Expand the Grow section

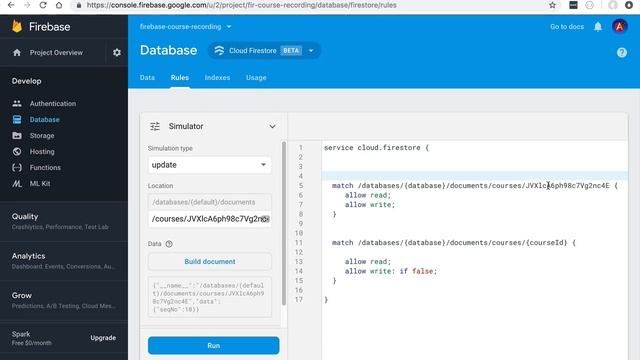(x=64, y=300)
